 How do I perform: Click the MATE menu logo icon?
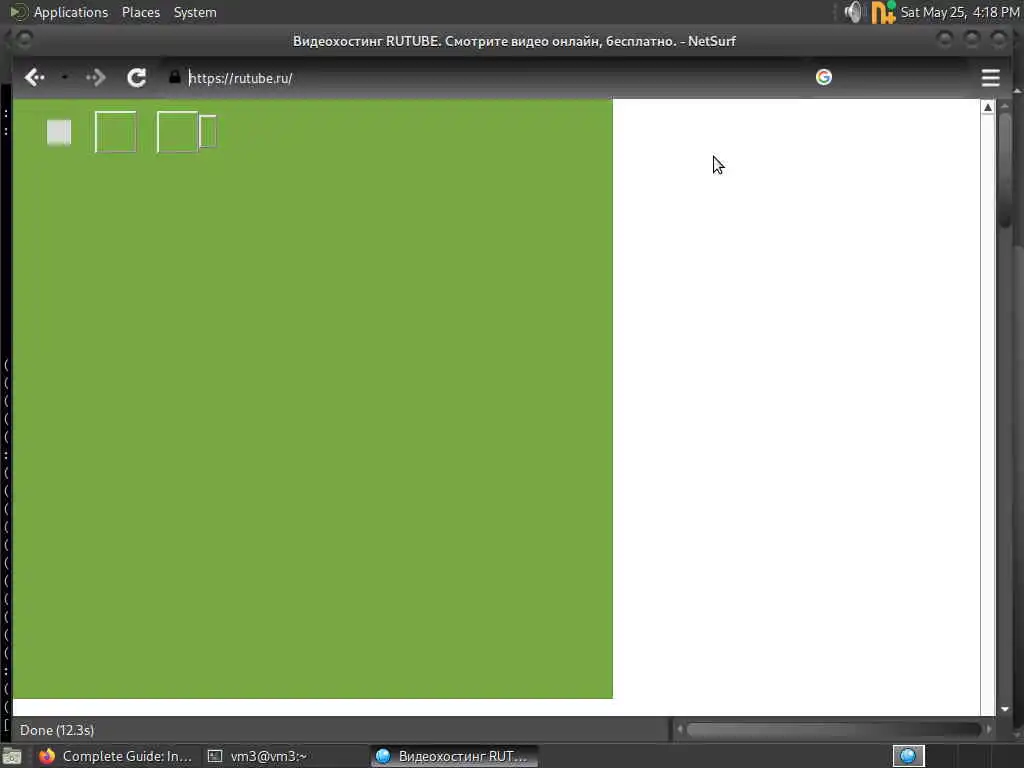tap(18, 12)
